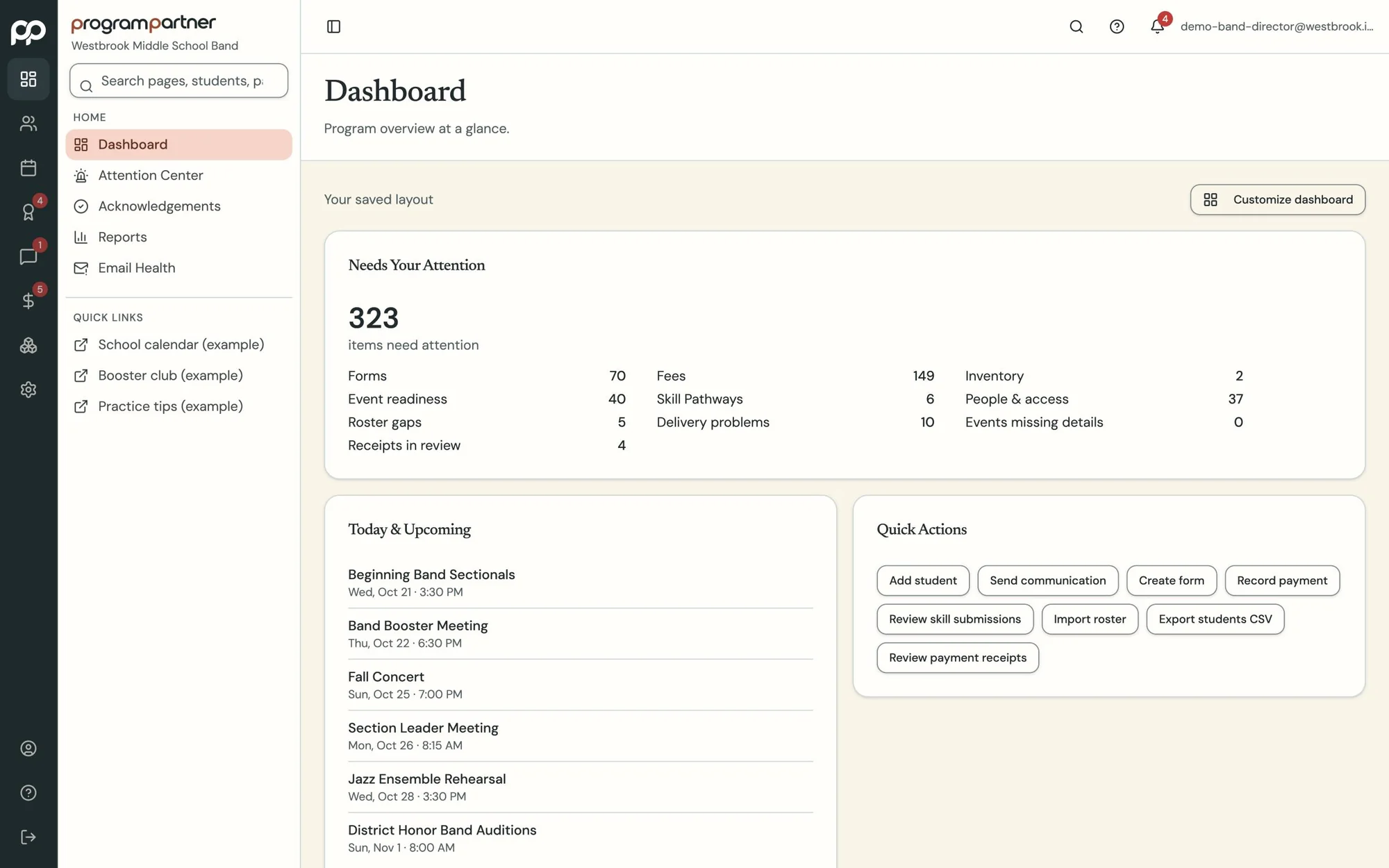Image resolution: width=1389 pixels, height=868 pixels.
Task: Open the Inventory attention row
Action: (x=1104, y=376)
